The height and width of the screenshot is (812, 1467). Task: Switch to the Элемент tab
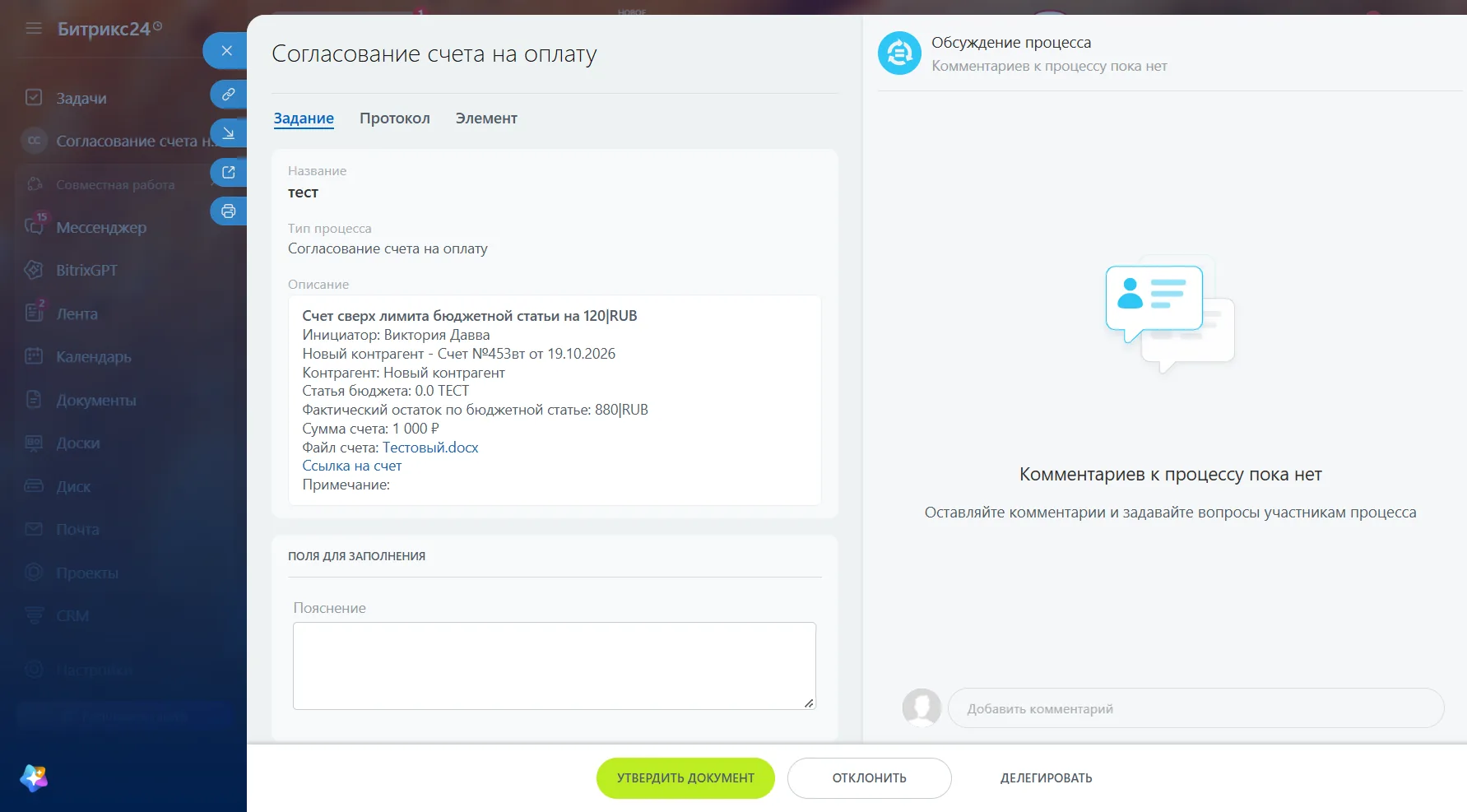pos(486,118)
